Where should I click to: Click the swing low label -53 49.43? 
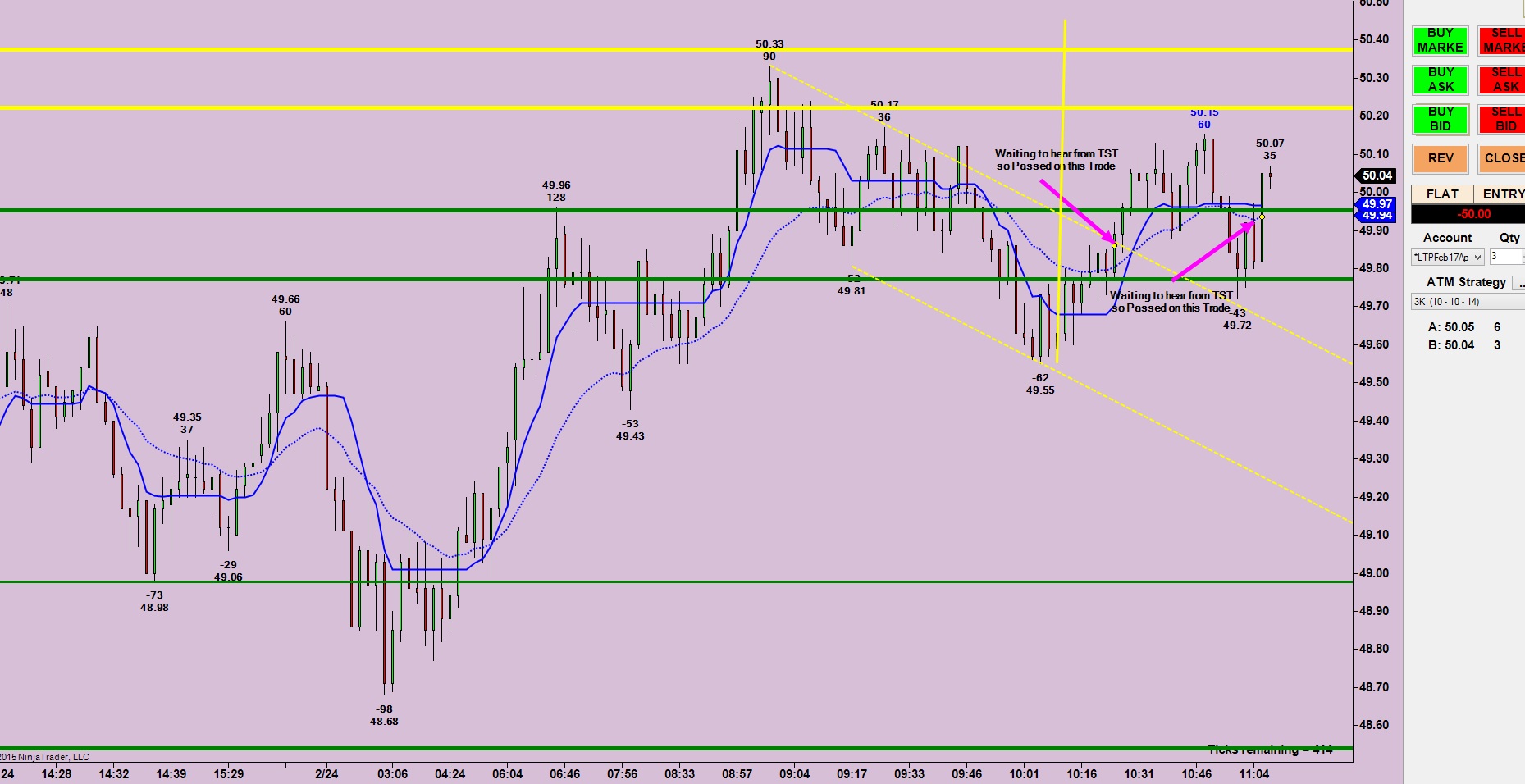coord(630,430)
